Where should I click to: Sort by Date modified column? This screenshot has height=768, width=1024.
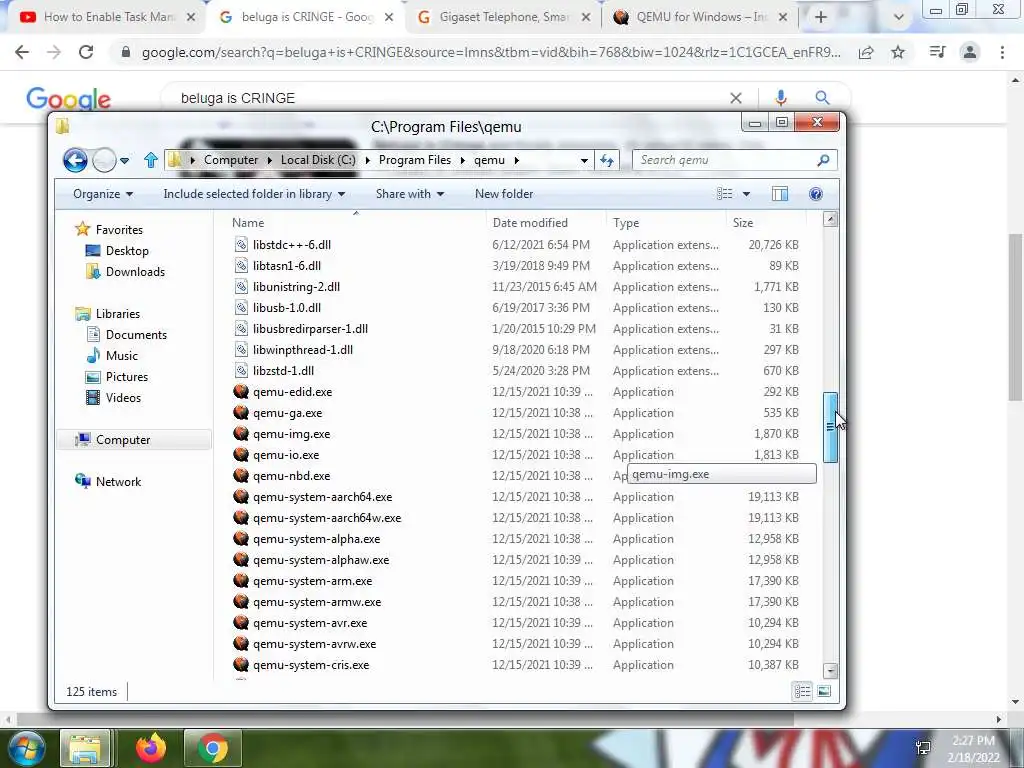[x=547, y=223]
